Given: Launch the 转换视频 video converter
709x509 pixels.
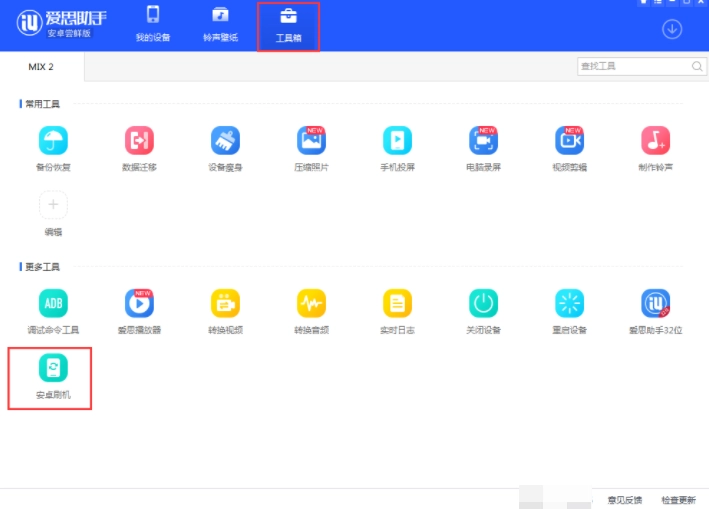Looking at the screenshot, I should click(x=225, y=303).
